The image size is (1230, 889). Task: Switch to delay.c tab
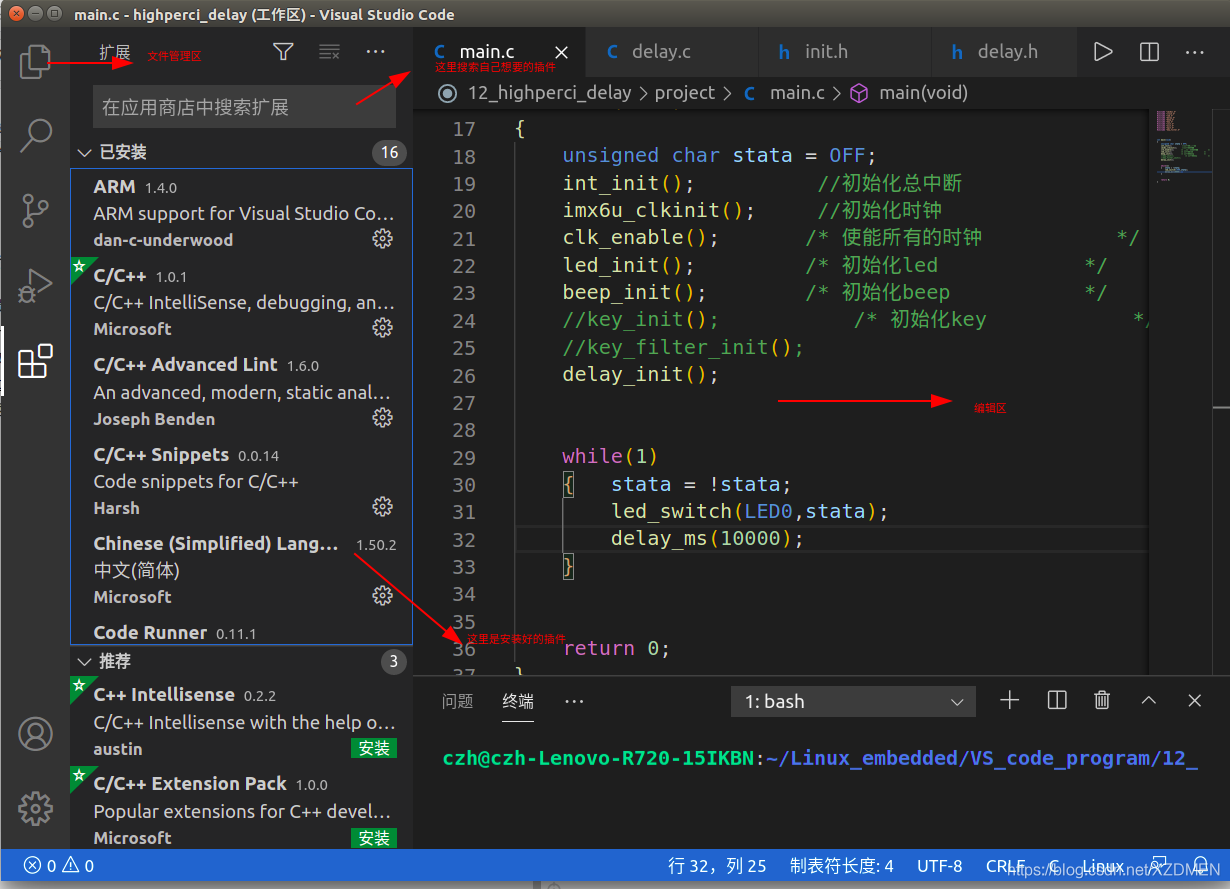click(671, 52)
